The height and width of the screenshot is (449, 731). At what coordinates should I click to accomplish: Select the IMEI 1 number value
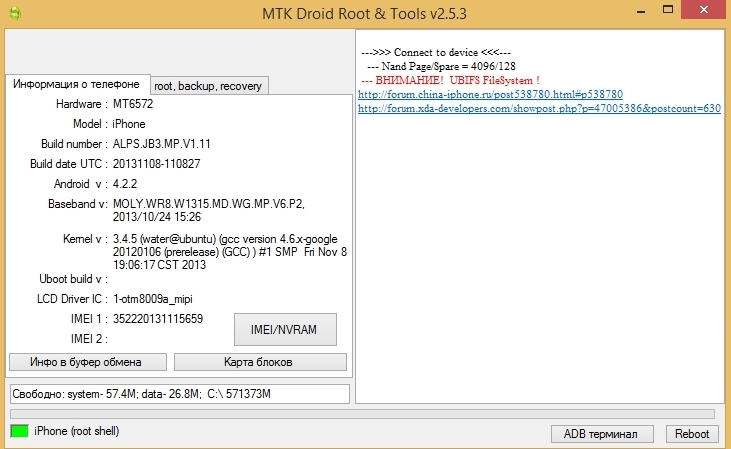(x=158, y=319)
